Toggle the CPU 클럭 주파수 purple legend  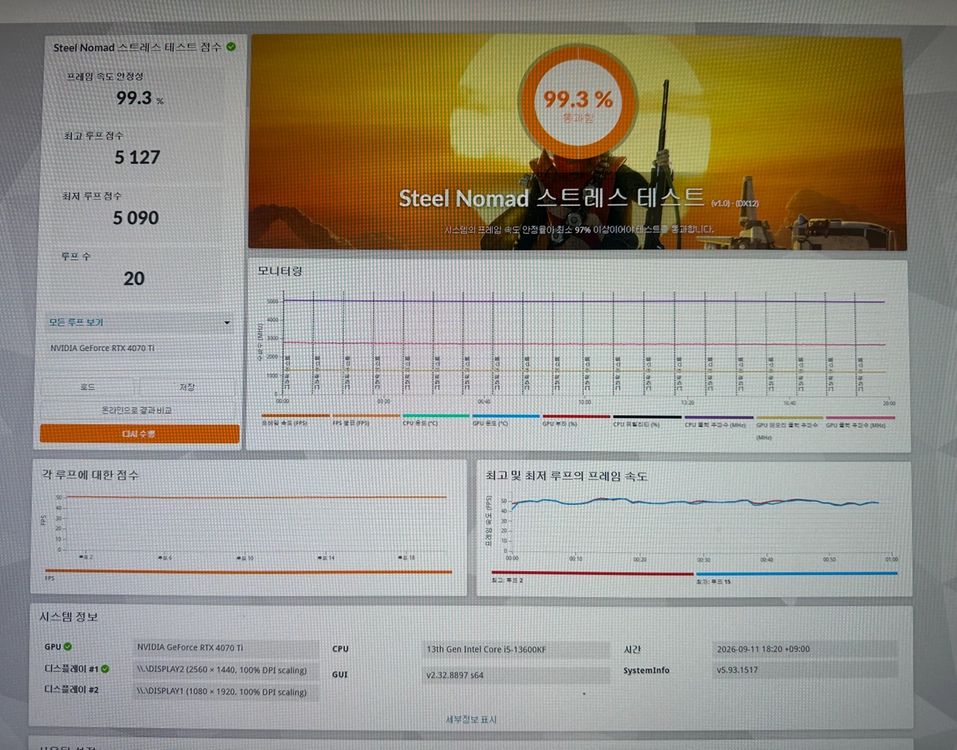click(718, 421)
